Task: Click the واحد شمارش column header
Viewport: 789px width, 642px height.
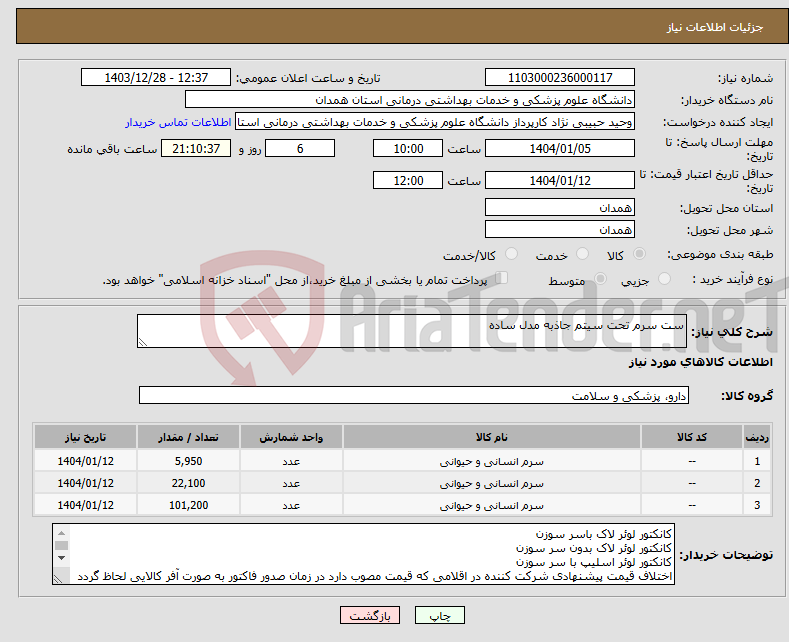Action: coord(291,437)
